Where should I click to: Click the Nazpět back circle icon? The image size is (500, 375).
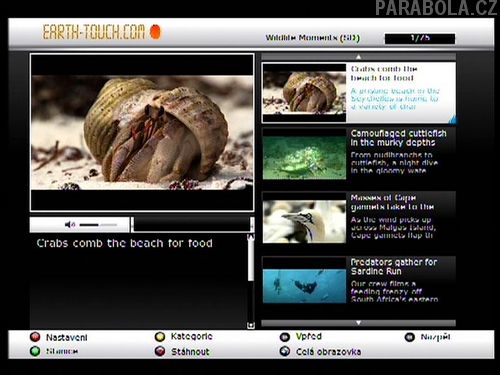410,337
